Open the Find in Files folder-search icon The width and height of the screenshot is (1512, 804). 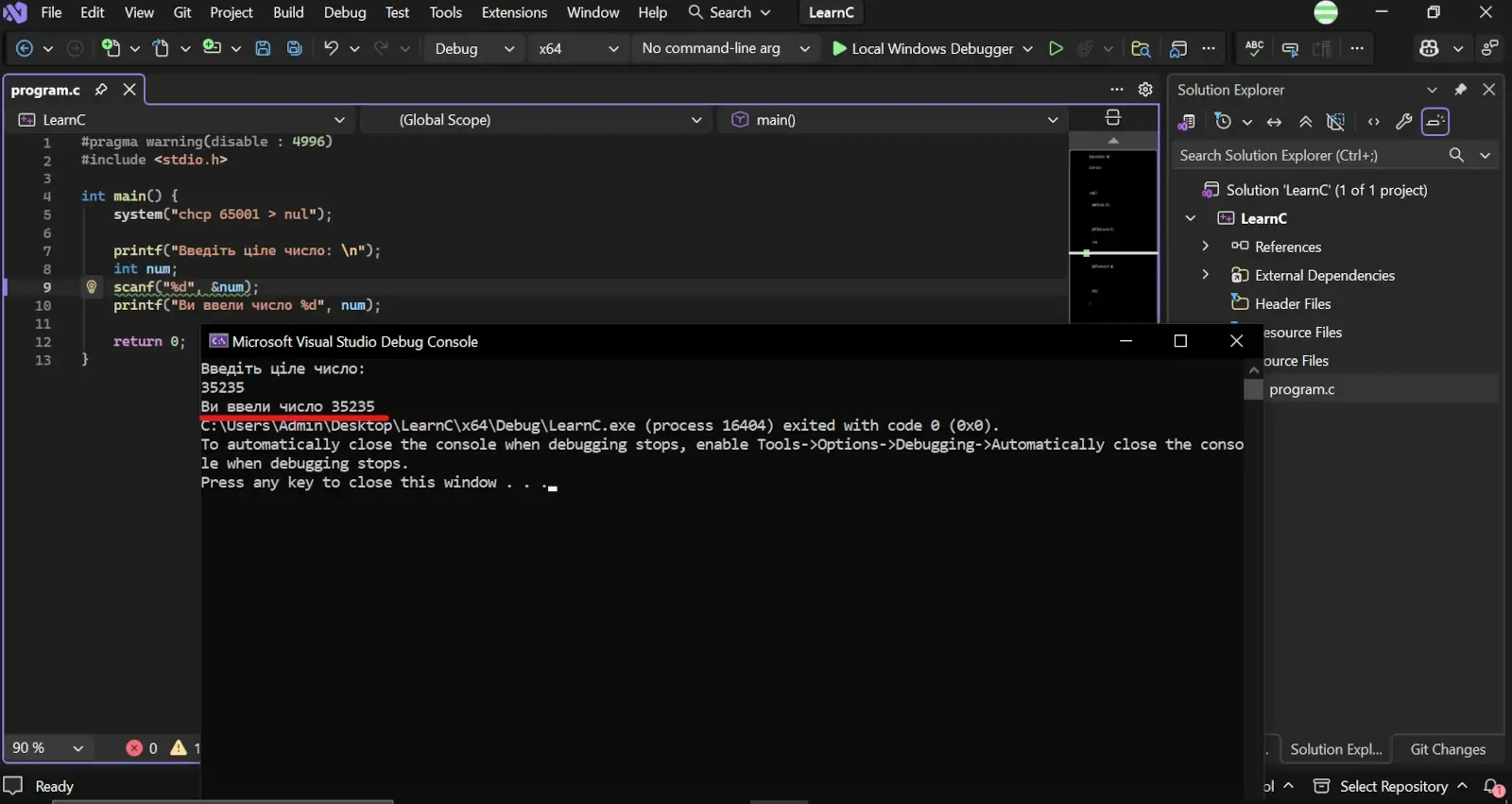point(1141,48)
